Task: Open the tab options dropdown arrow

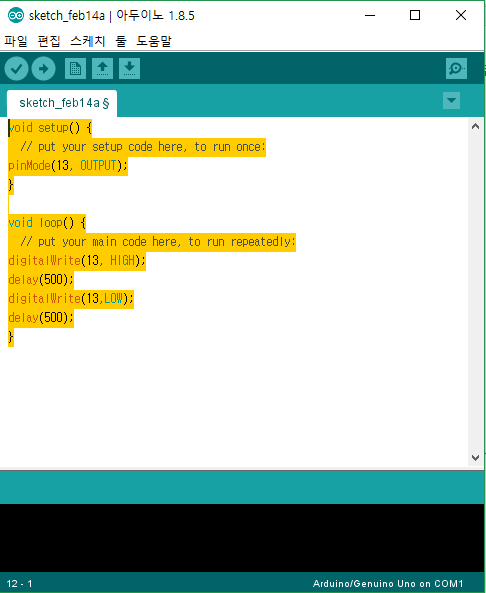Action: click(x=451, y=101)
